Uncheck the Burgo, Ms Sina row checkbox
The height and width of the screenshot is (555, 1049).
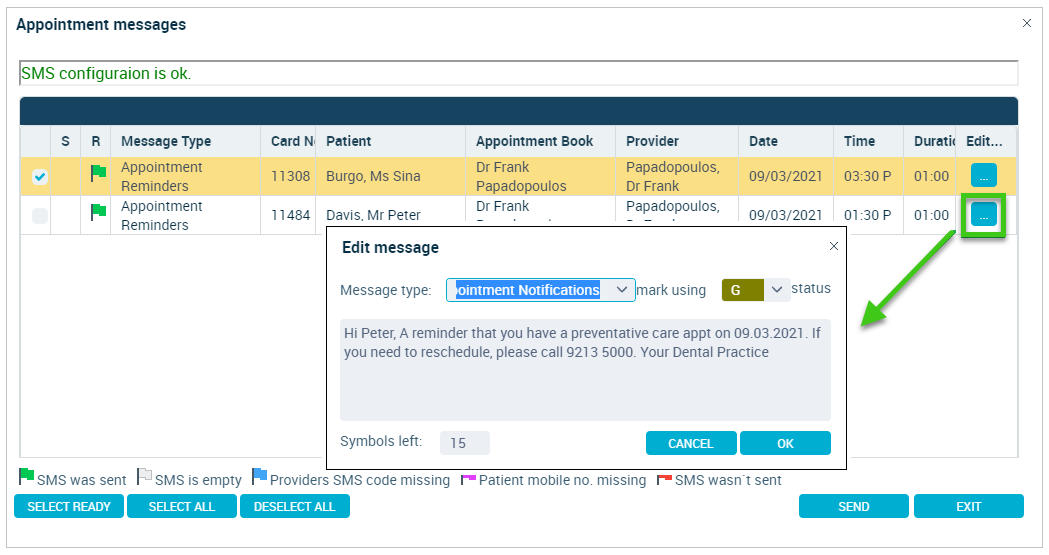click(40, 177)
